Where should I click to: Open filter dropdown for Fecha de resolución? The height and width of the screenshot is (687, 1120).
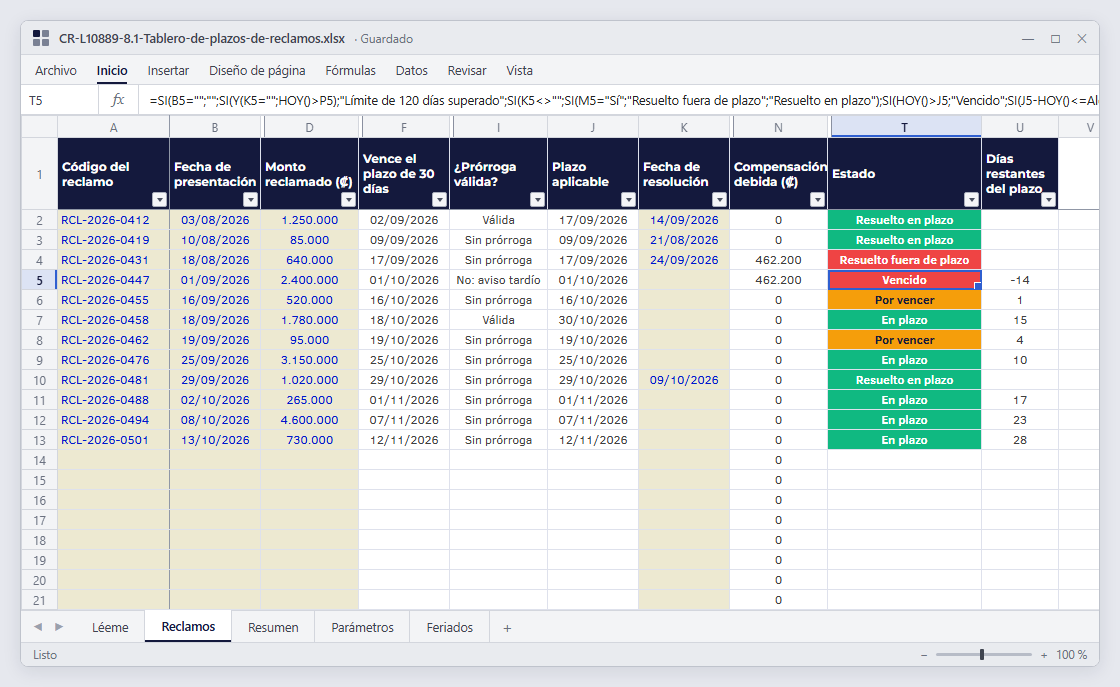click(719, 200)
